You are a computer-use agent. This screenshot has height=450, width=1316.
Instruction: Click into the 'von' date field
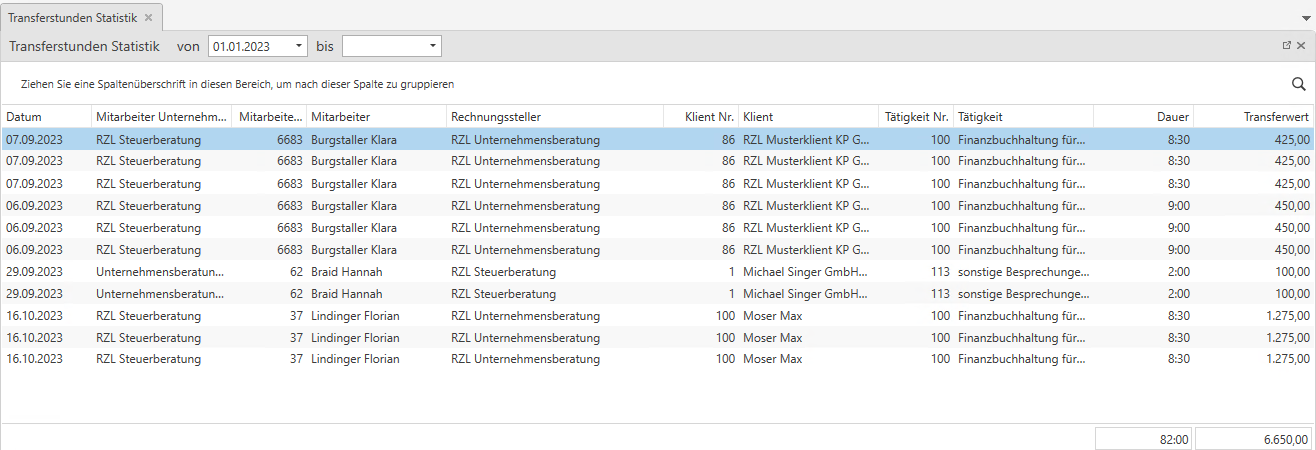coord(250,46)
